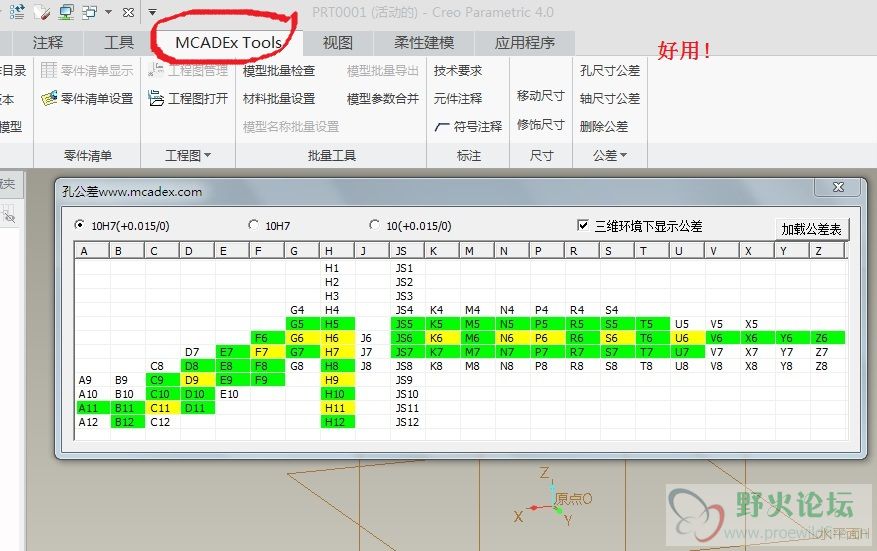This screenshot has height=551, width=877.
Task: Select the H11 tolerance cell
Action: pyautogui.click(x=337, y=408)
